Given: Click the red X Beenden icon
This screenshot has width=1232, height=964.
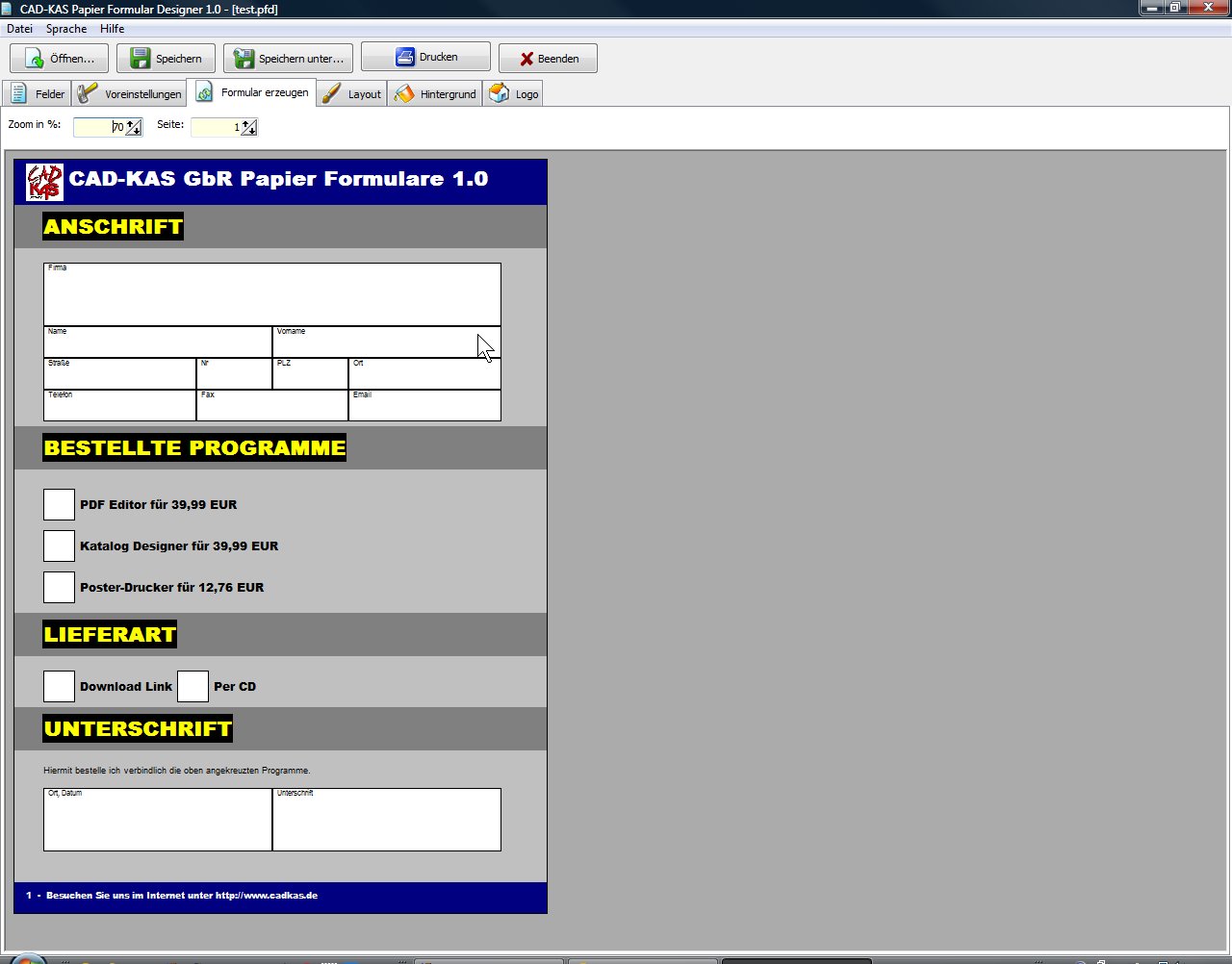Looking at the screenshot, I should coord(526,59).
